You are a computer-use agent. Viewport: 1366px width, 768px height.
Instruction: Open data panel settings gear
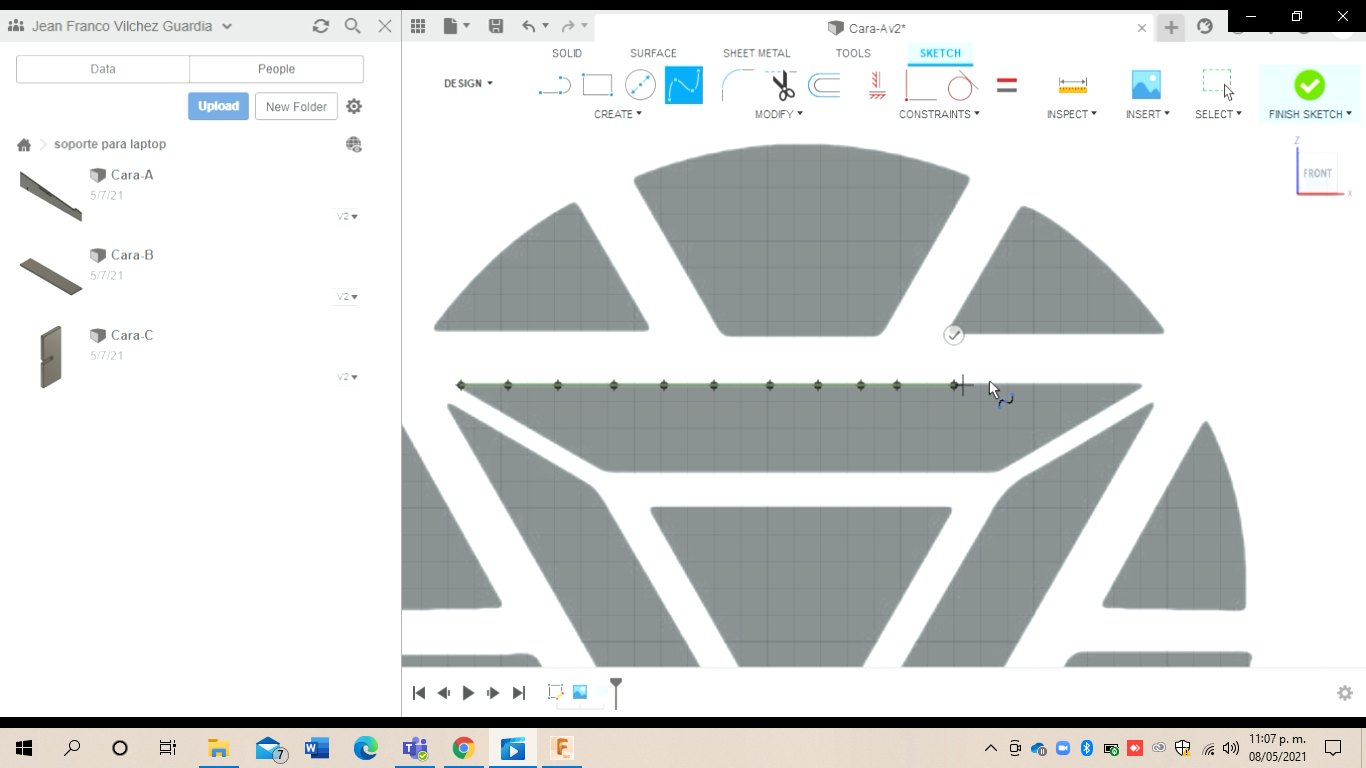click(354, 106)
